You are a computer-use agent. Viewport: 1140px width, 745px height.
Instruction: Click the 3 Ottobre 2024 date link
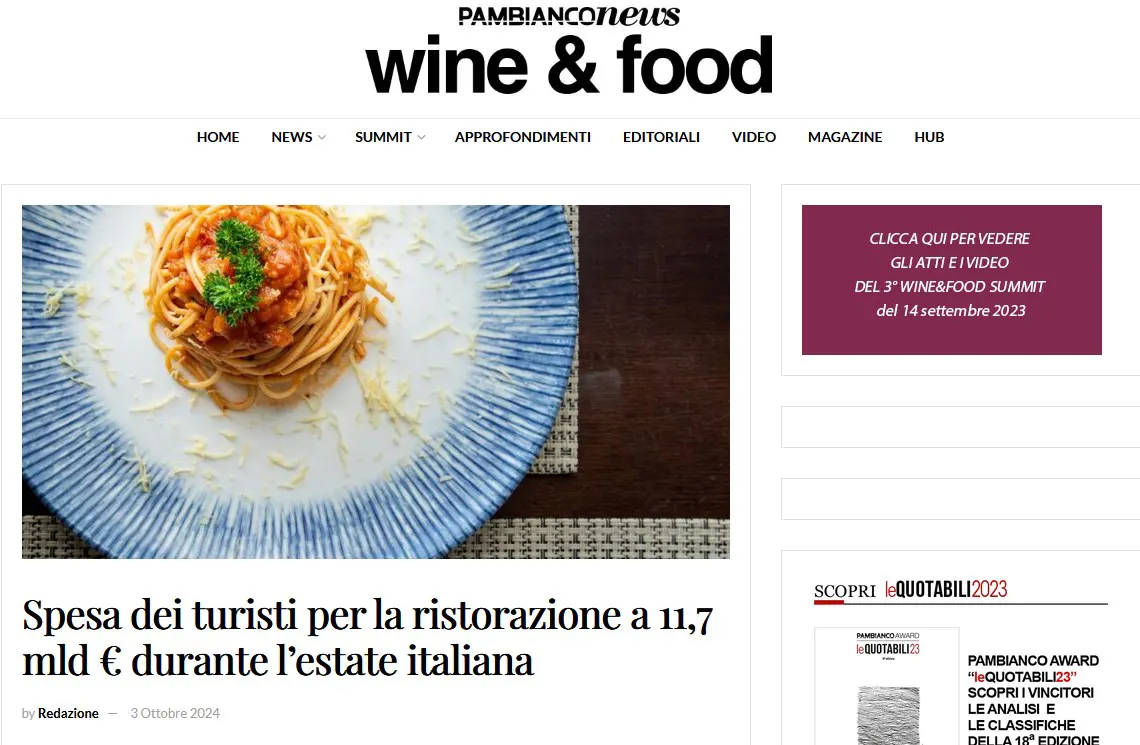pos(175,713)
